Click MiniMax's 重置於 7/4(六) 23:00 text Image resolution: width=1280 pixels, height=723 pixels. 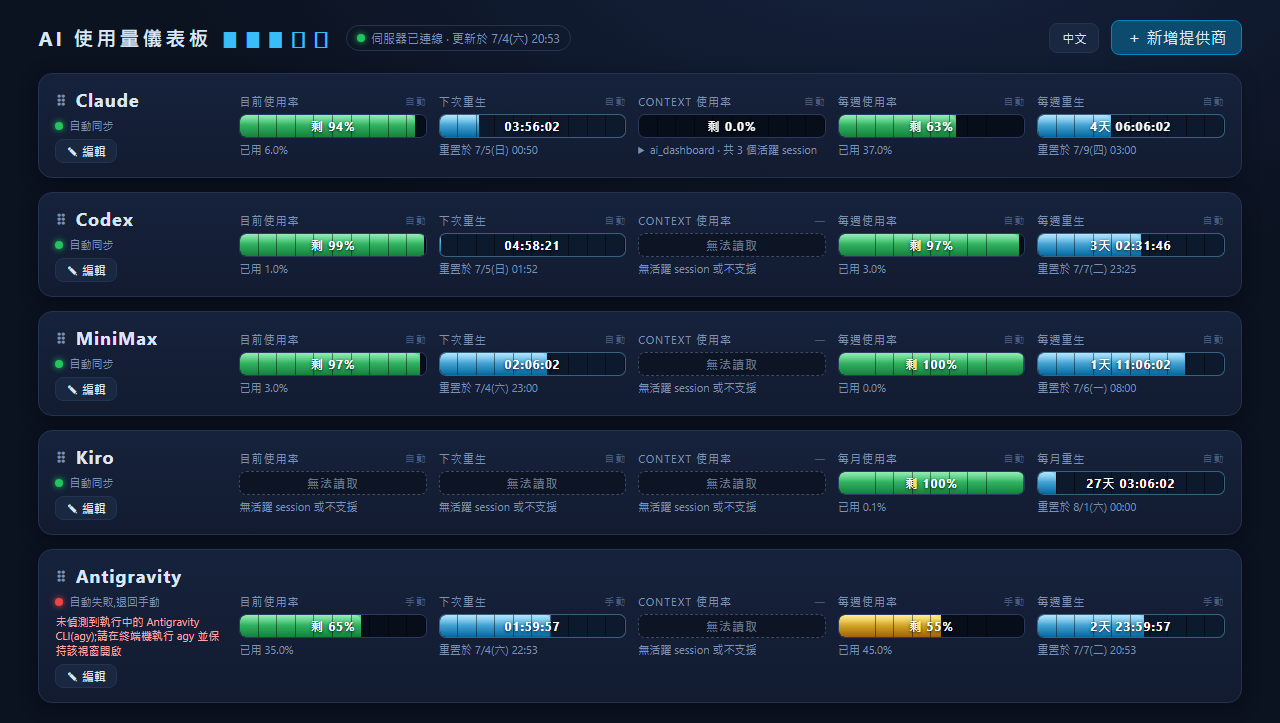pos(488,388)
